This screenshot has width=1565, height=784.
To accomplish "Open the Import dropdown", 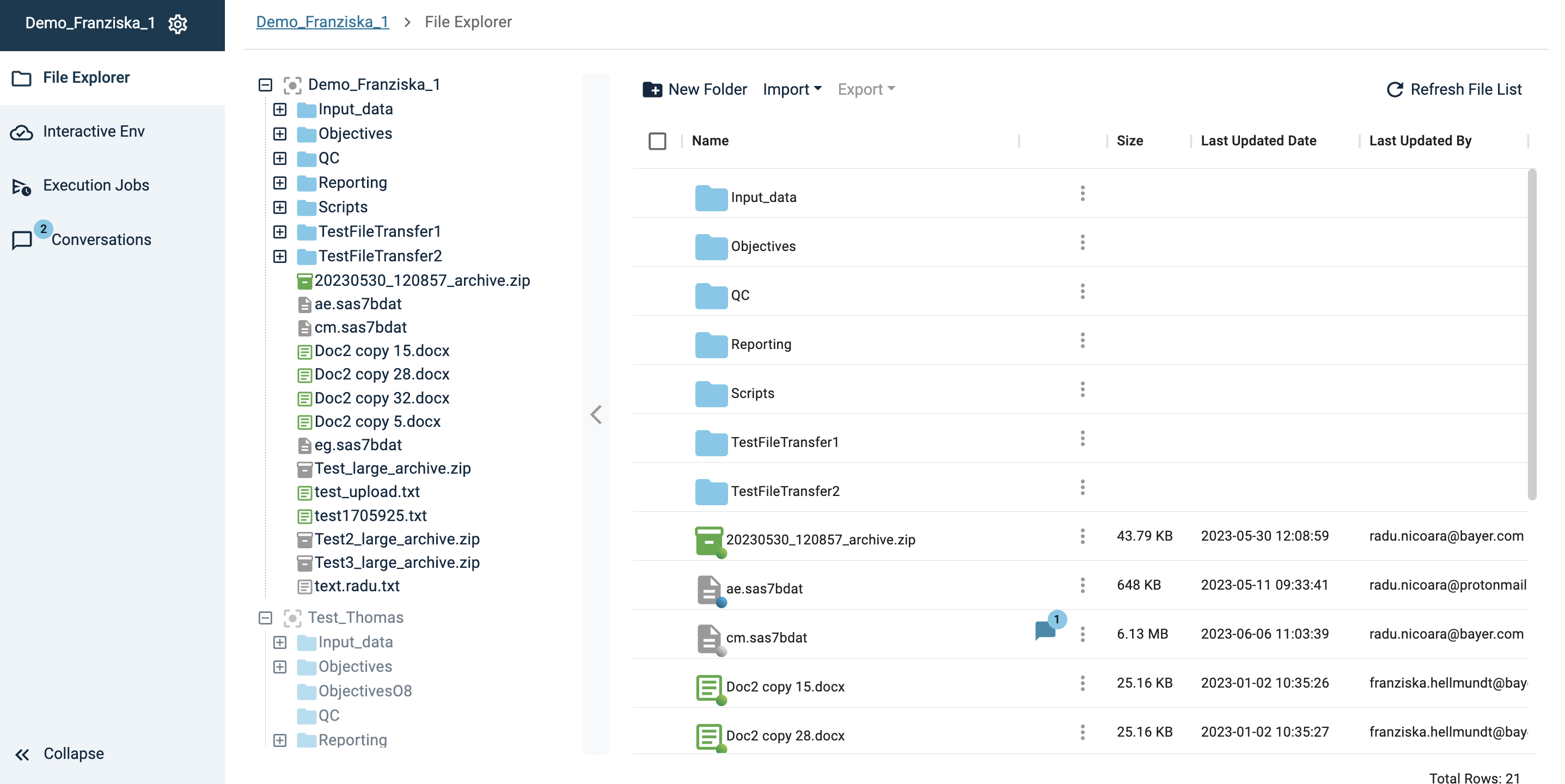I will coord(792,89).
